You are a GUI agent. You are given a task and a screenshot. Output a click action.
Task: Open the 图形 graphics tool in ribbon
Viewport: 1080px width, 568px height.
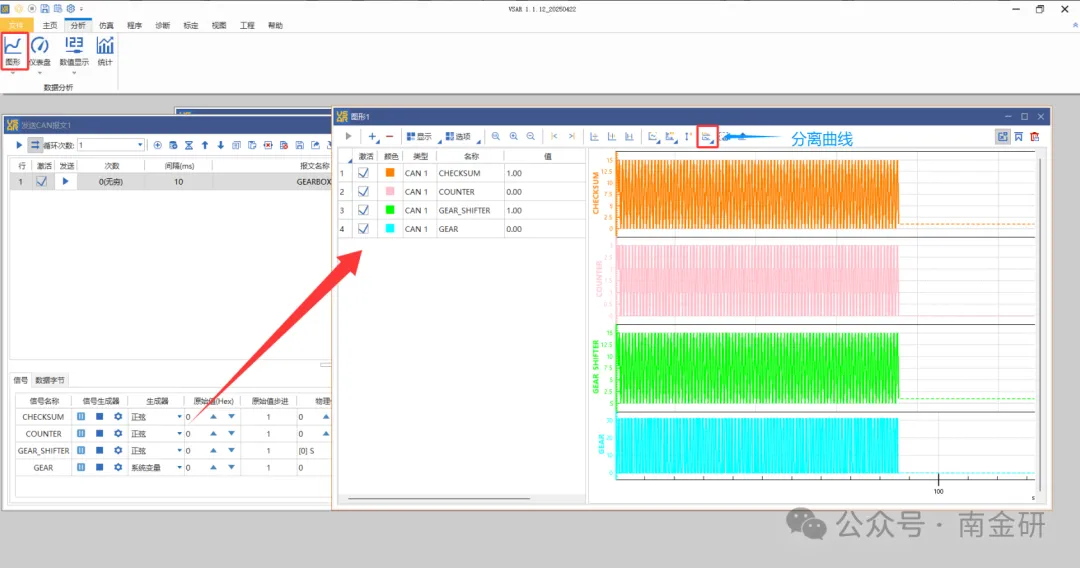[13, 51]
